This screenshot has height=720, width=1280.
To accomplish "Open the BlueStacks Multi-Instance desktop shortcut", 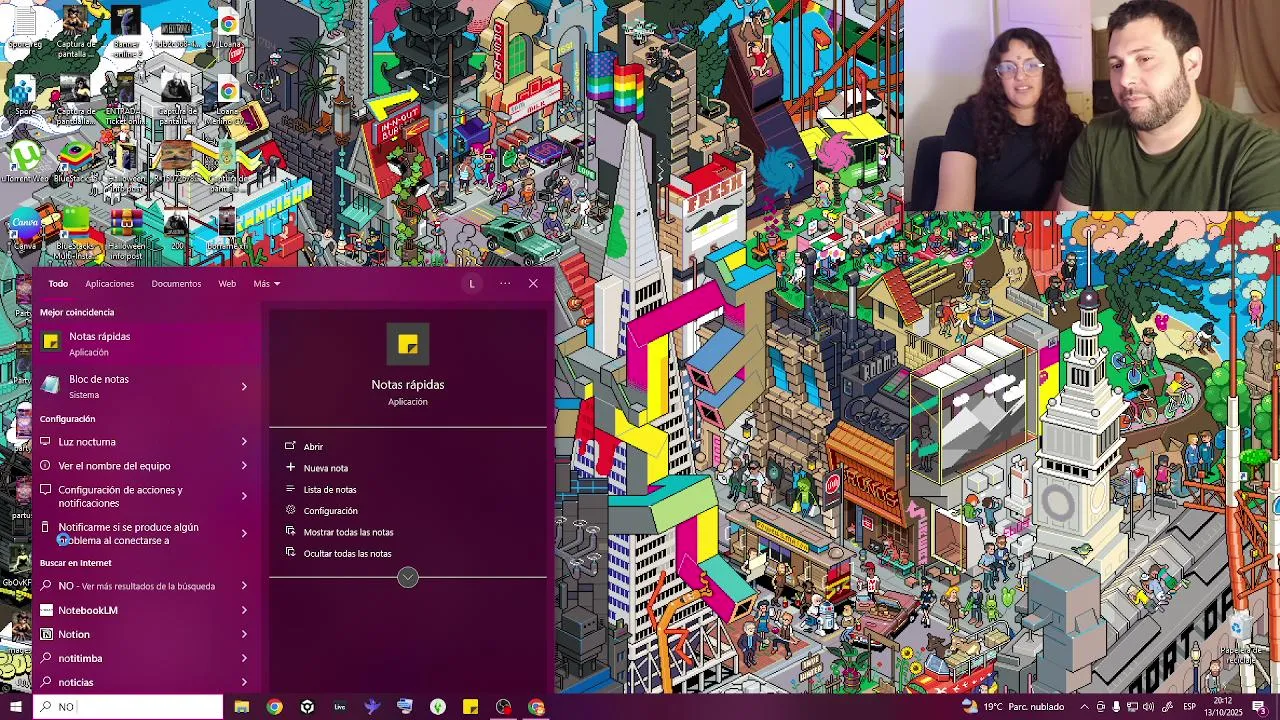I will point(76,231).
